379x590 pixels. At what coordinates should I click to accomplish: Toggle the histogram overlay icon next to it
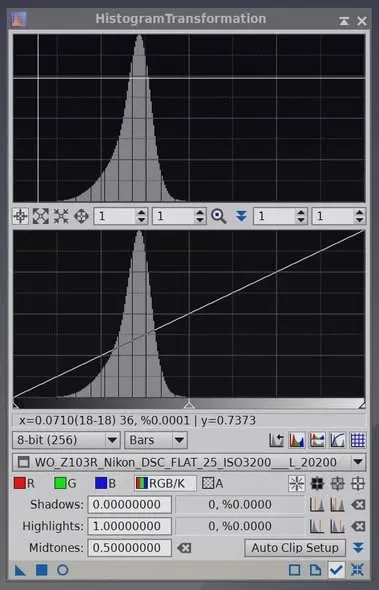click(x=317, y=440)
